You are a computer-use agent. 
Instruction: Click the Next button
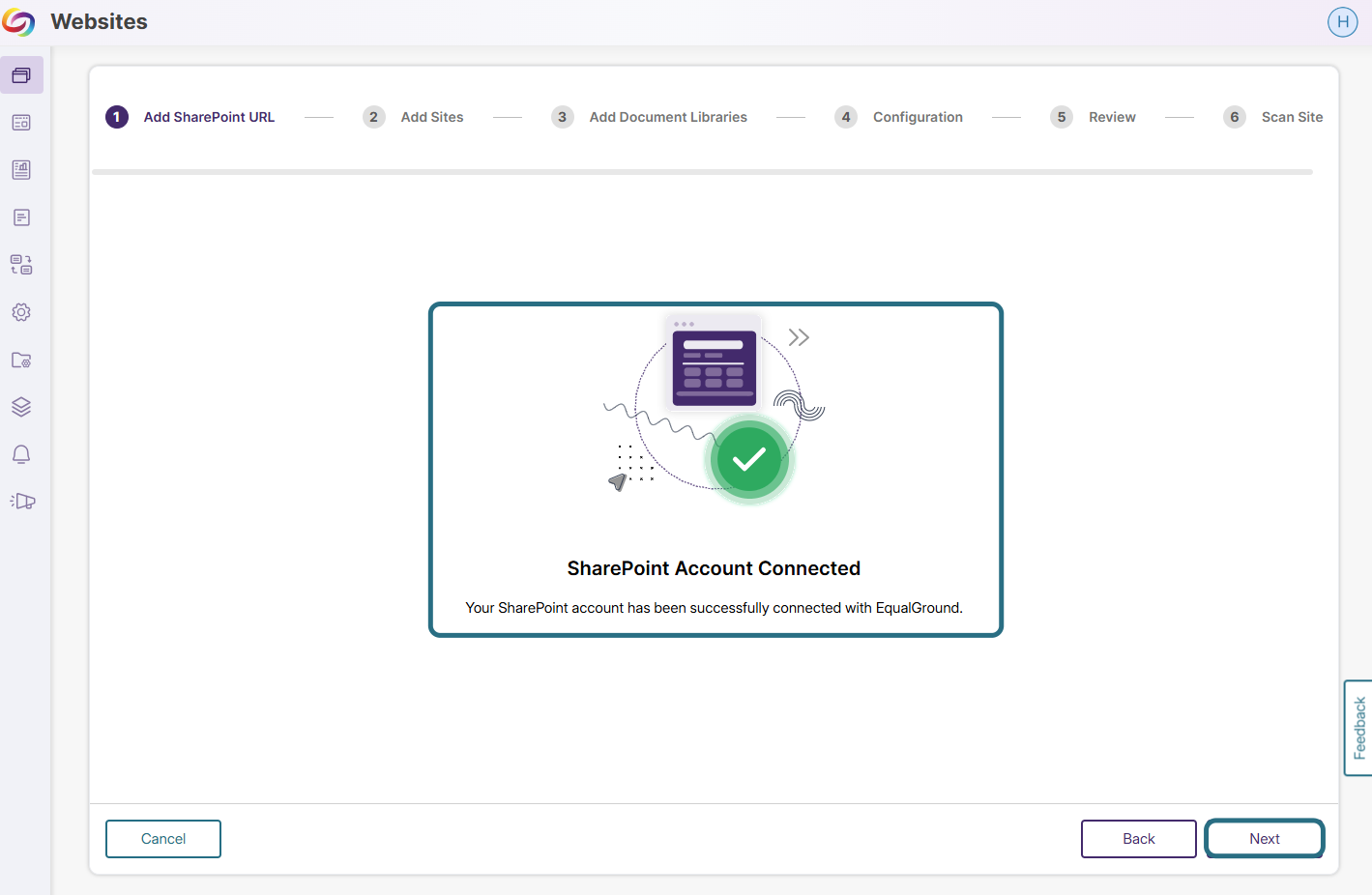click(x=1265, y=839)
